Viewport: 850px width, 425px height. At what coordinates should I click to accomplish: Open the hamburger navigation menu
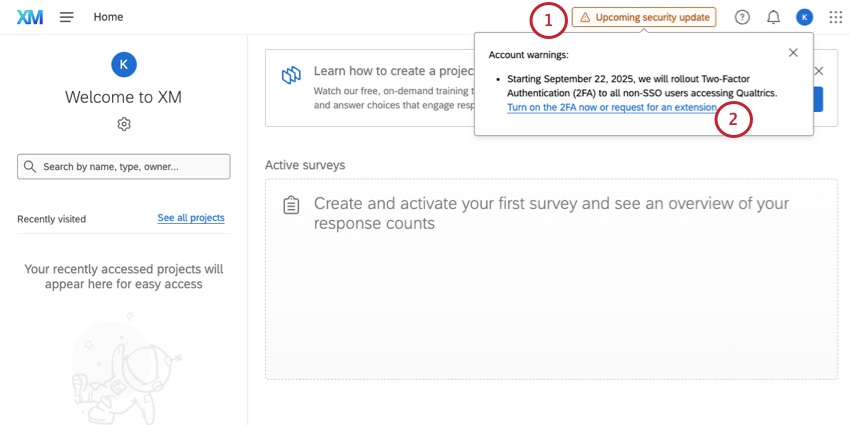pyautogui.click(x=67, y=17)
